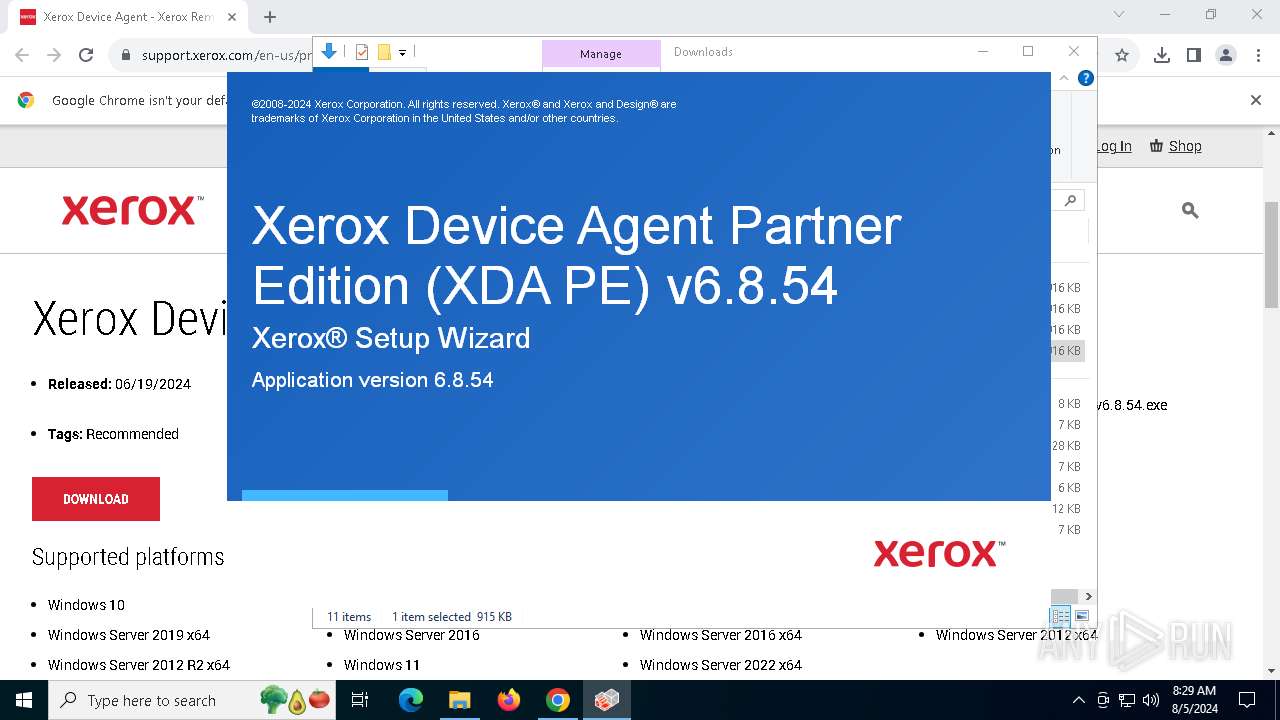Collapse the Explorer ribbon with the chevron
Image resolution: width=1280 pixels, height=720 pixels.
(1064, 78)
